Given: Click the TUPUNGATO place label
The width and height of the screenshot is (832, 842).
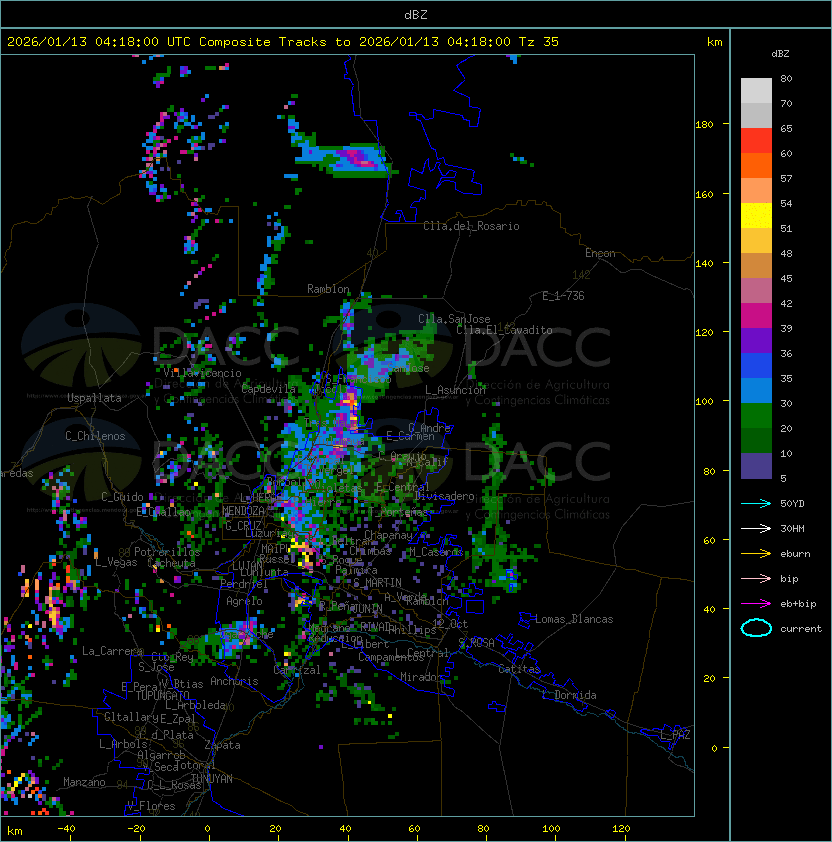Looking at the screenshot, I should coord(163,695).
